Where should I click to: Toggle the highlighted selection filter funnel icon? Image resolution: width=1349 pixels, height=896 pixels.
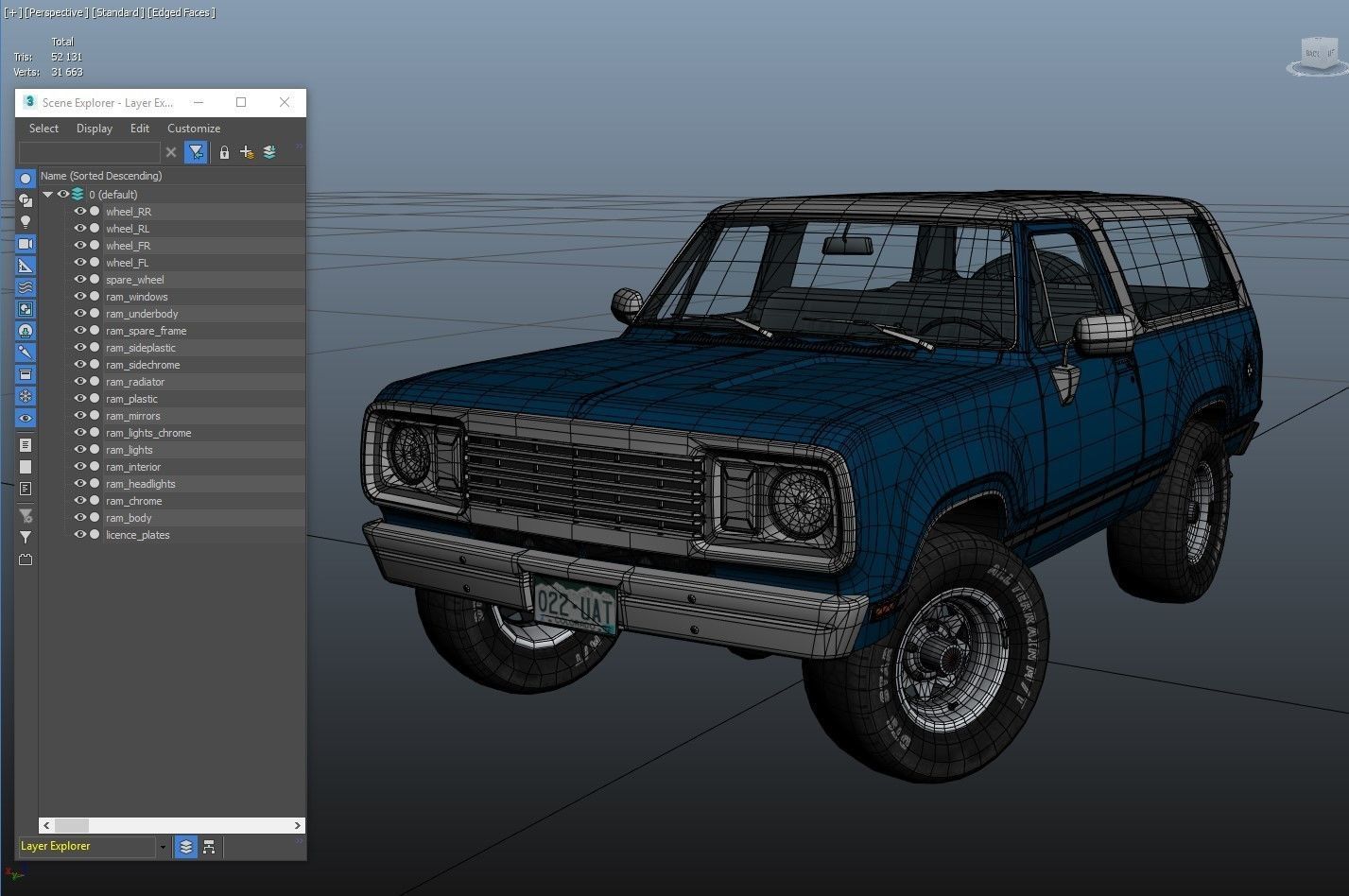pyautogui.click(x=196, y=152)
